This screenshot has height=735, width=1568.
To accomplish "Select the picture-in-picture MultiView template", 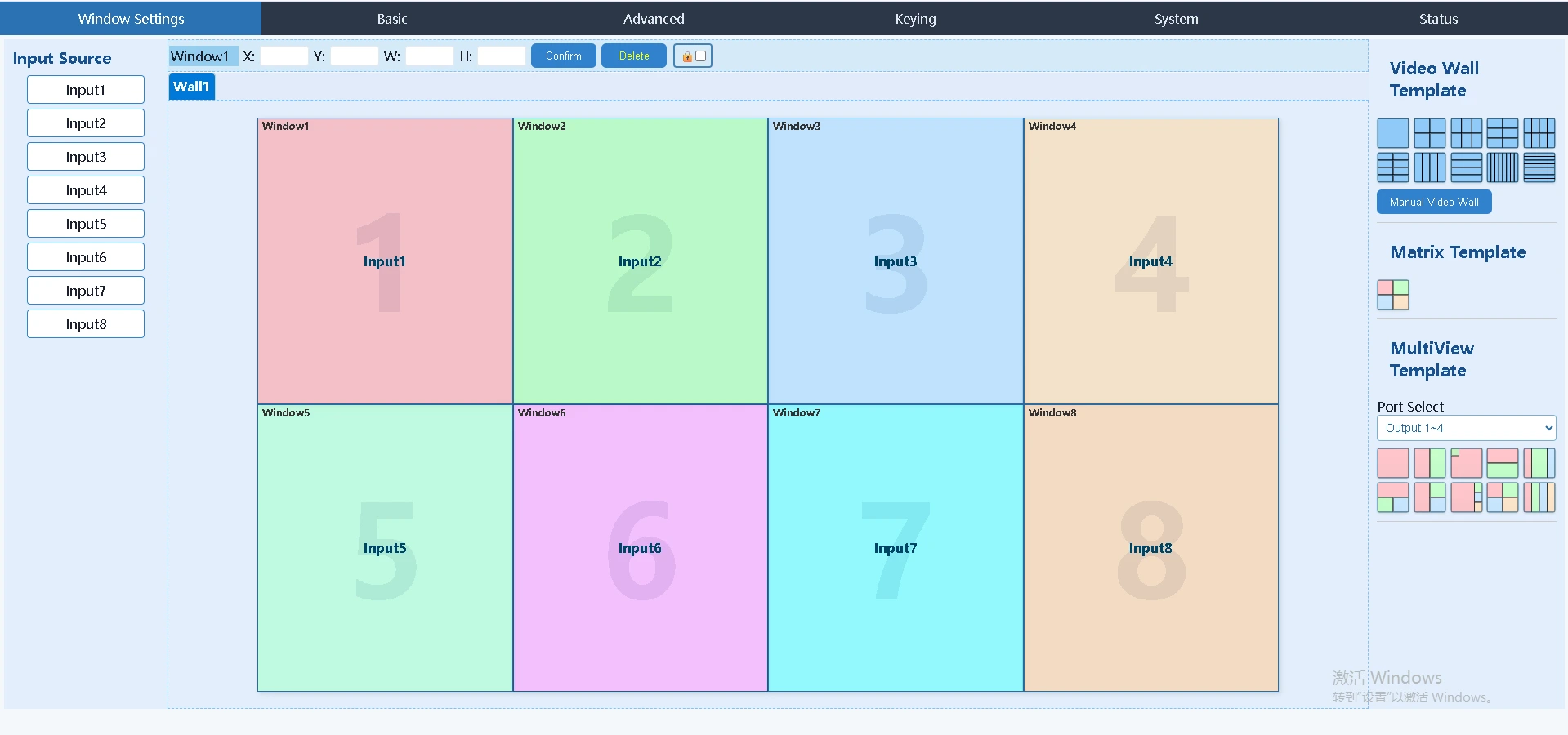I will pyautogui.click(x=1467, y=463).
